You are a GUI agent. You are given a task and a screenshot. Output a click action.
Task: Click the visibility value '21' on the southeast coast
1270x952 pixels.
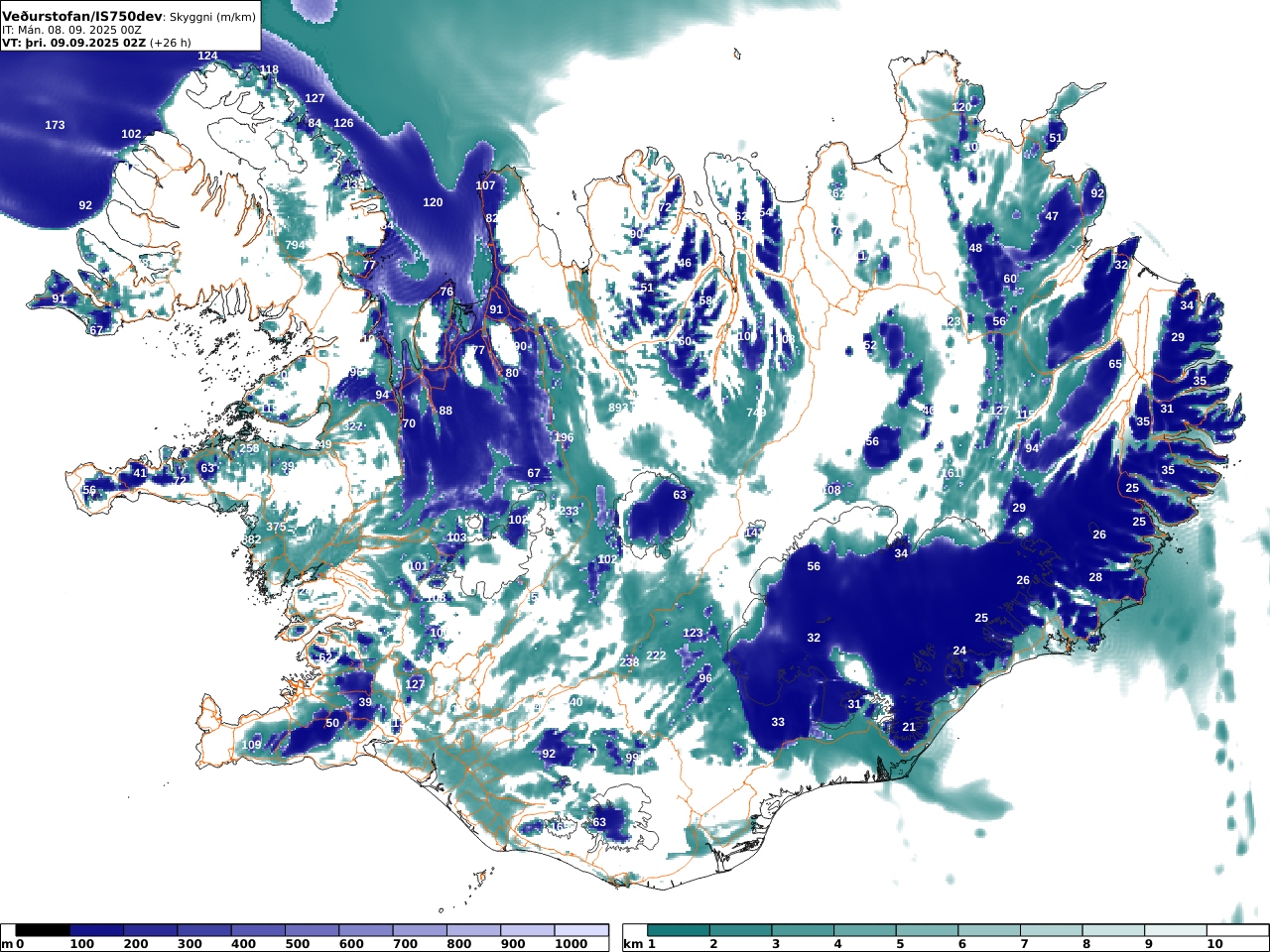(x=909, y=727)
